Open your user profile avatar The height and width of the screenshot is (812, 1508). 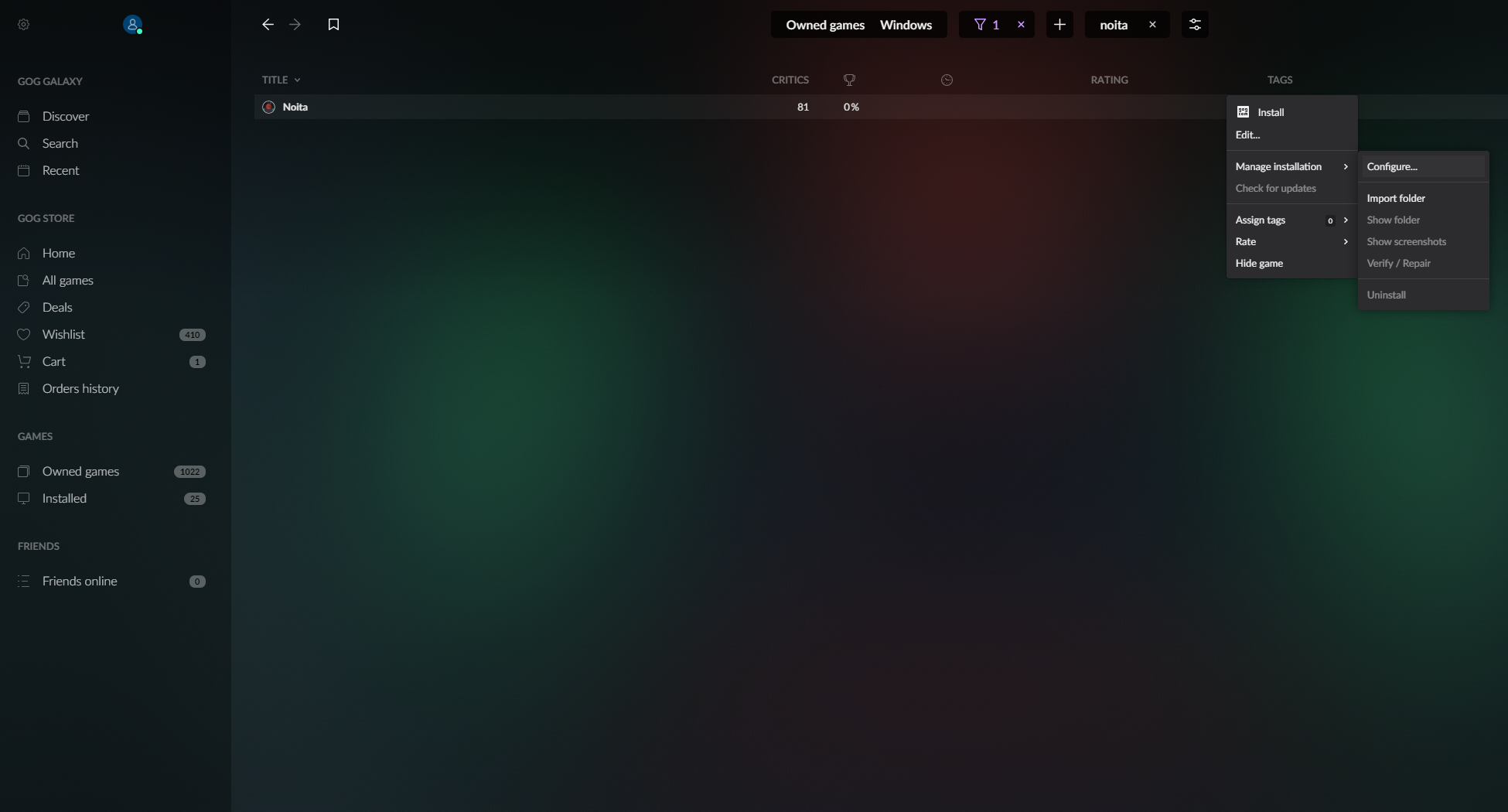coord(132,24)
